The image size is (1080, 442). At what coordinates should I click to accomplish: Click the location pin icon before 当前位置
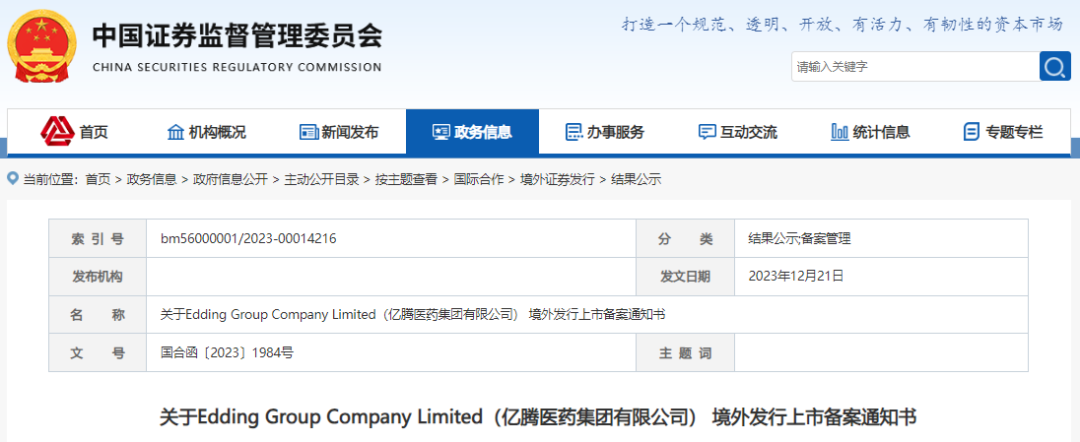click(12, 178)
